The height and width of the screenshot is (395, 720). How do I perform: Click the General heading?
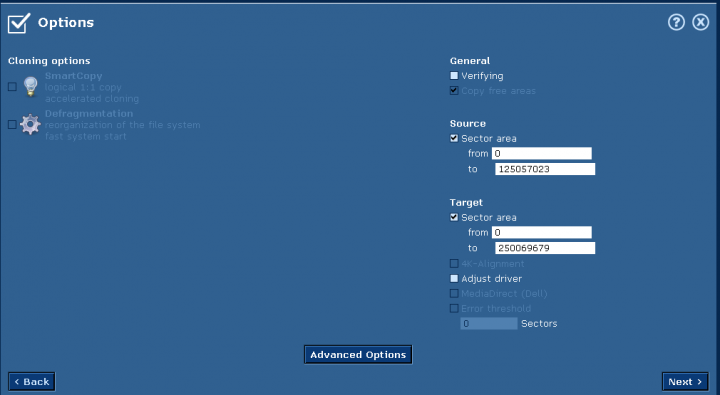coord(470,61)
